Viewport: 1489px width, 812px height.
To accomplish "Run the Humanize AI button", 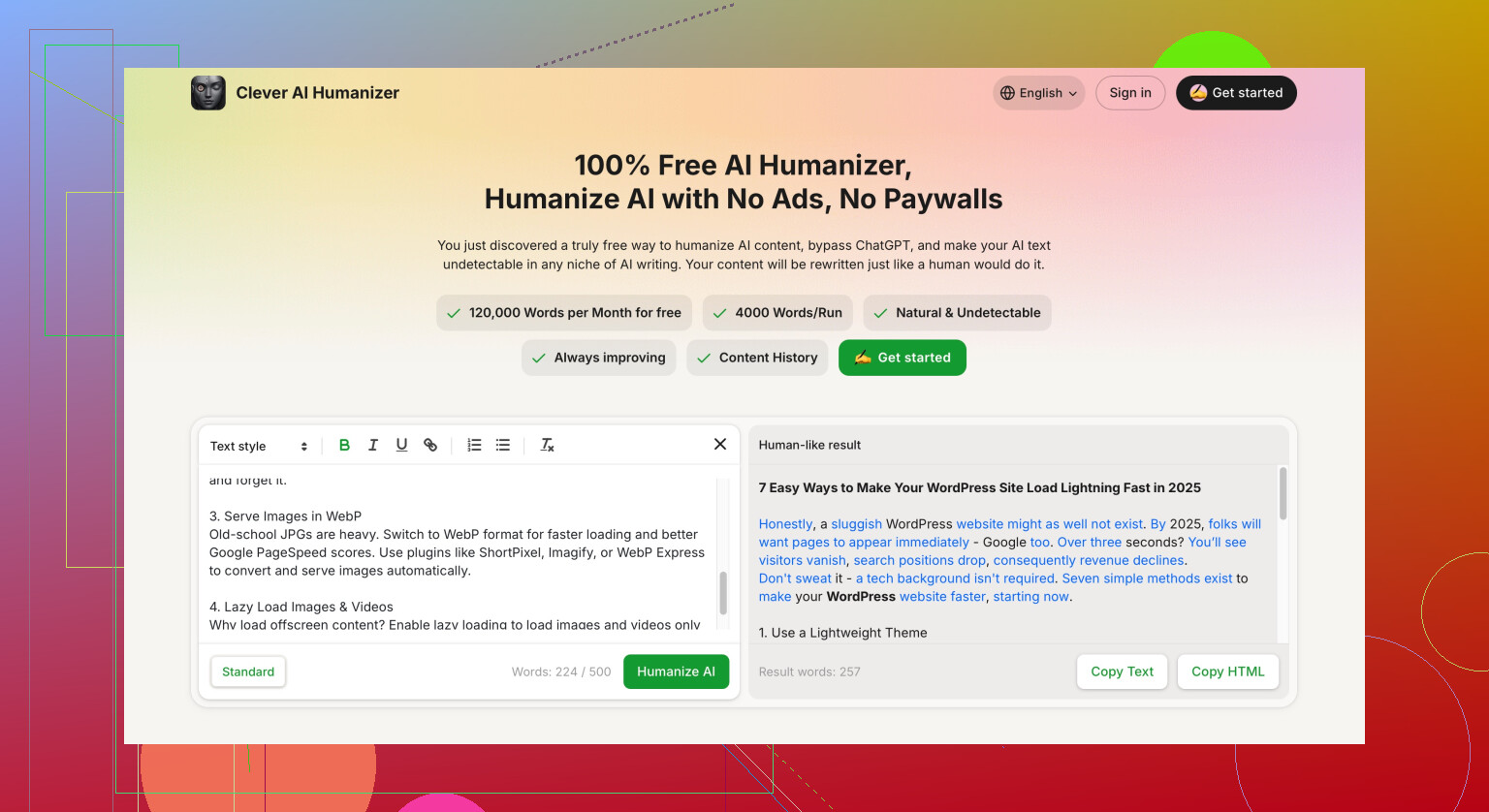I will tap(676, 671).
